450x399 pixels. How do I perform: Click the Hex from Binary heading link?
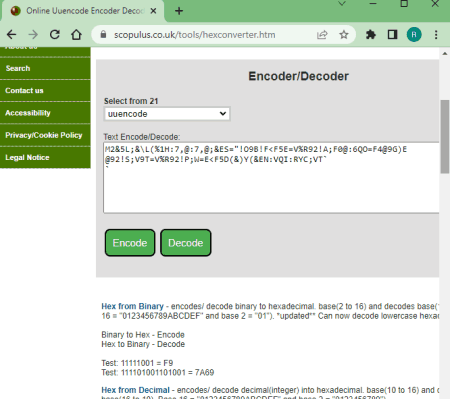point(132,306)
